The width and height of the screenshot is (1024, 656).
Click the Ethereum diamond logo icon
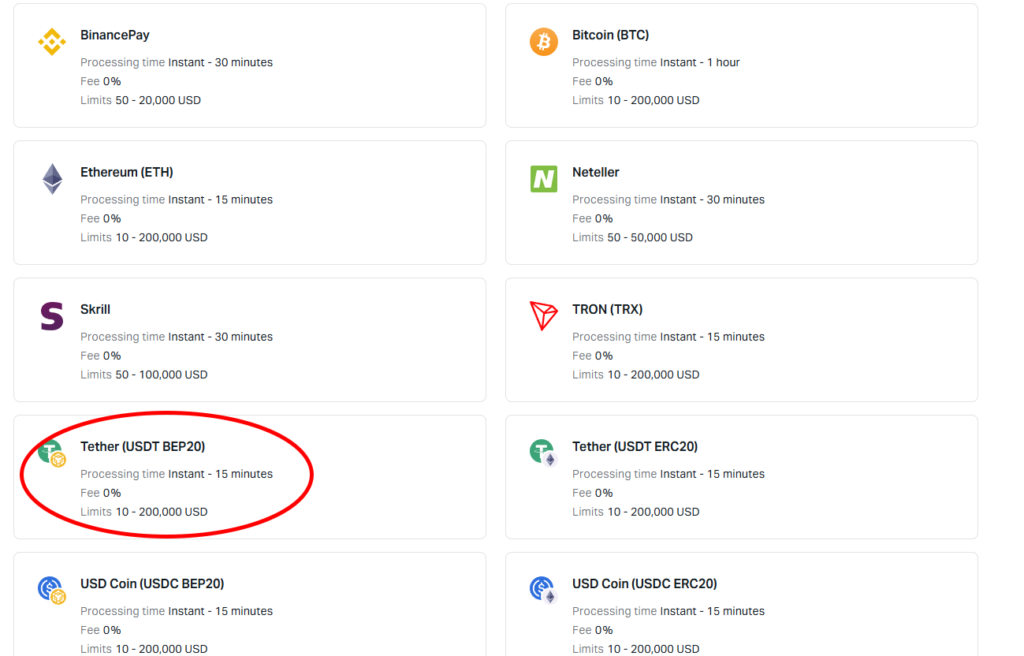point(52,179)
